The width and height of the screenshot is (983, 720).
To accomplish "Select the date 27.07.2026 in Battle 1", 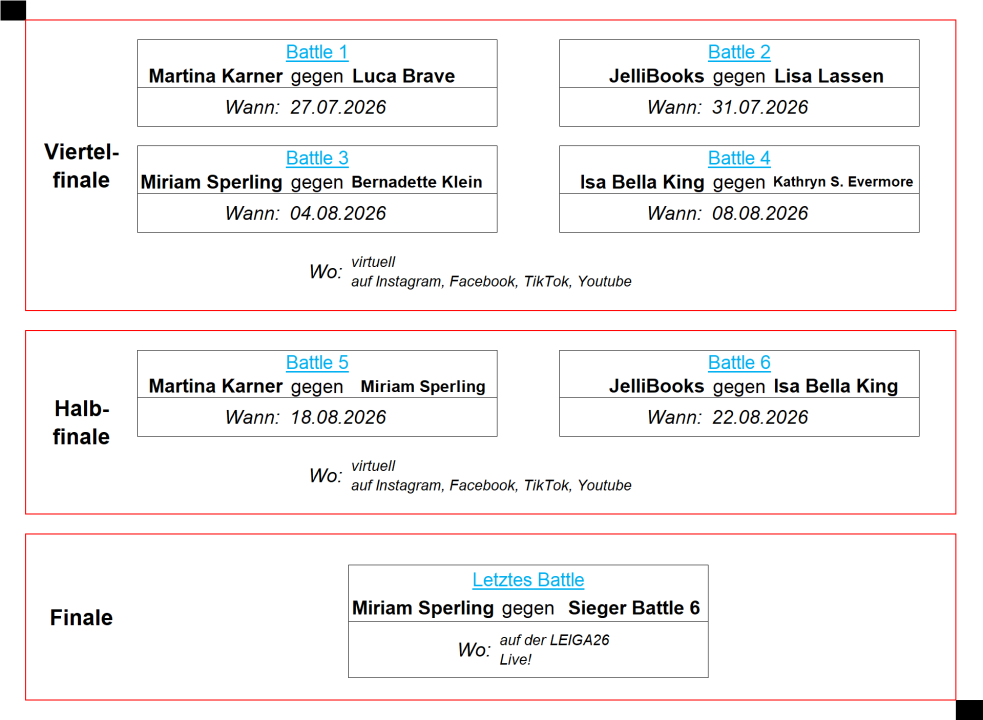I will pyautogui.click(x=338, y=107).
